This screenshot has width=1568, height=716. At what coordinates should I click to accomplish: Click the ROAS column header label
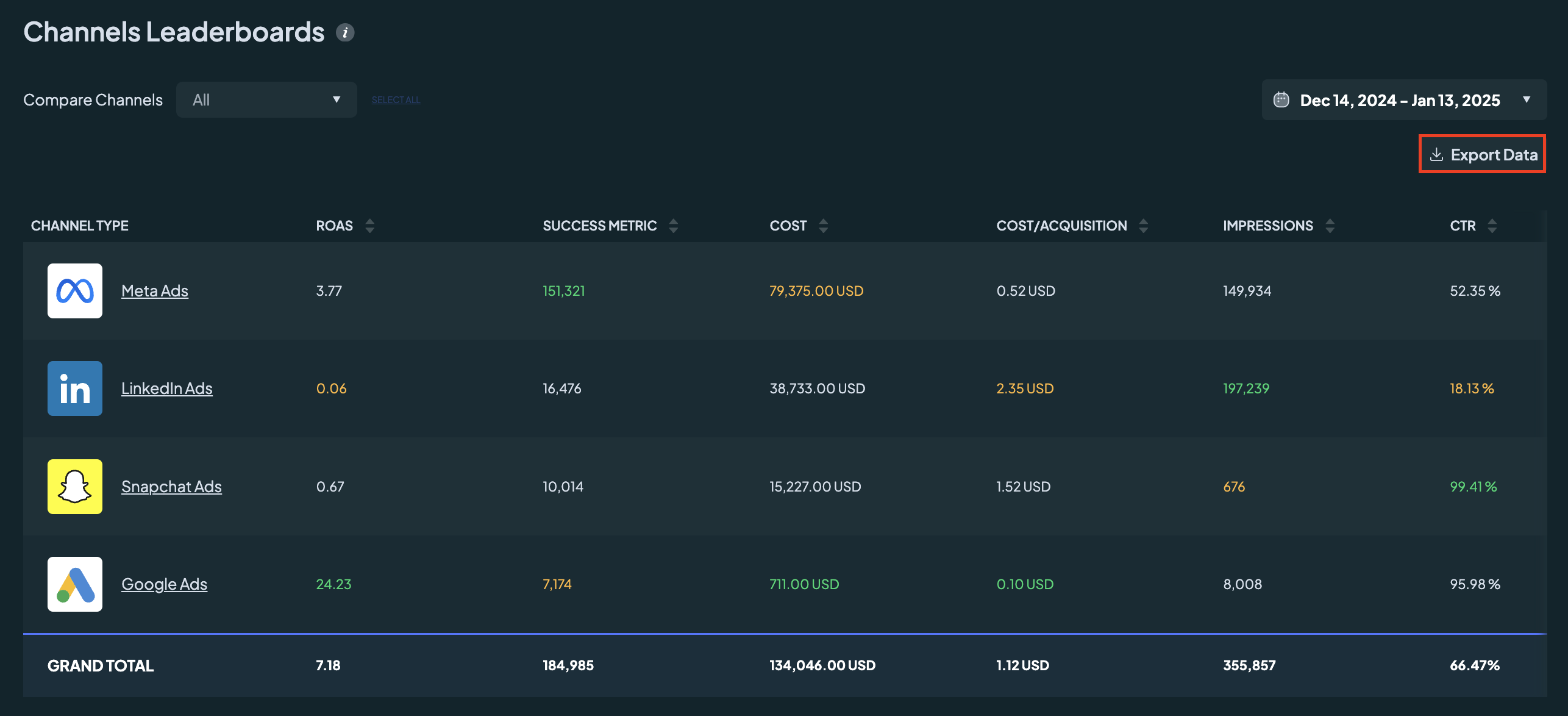click(x=334, y=226)
